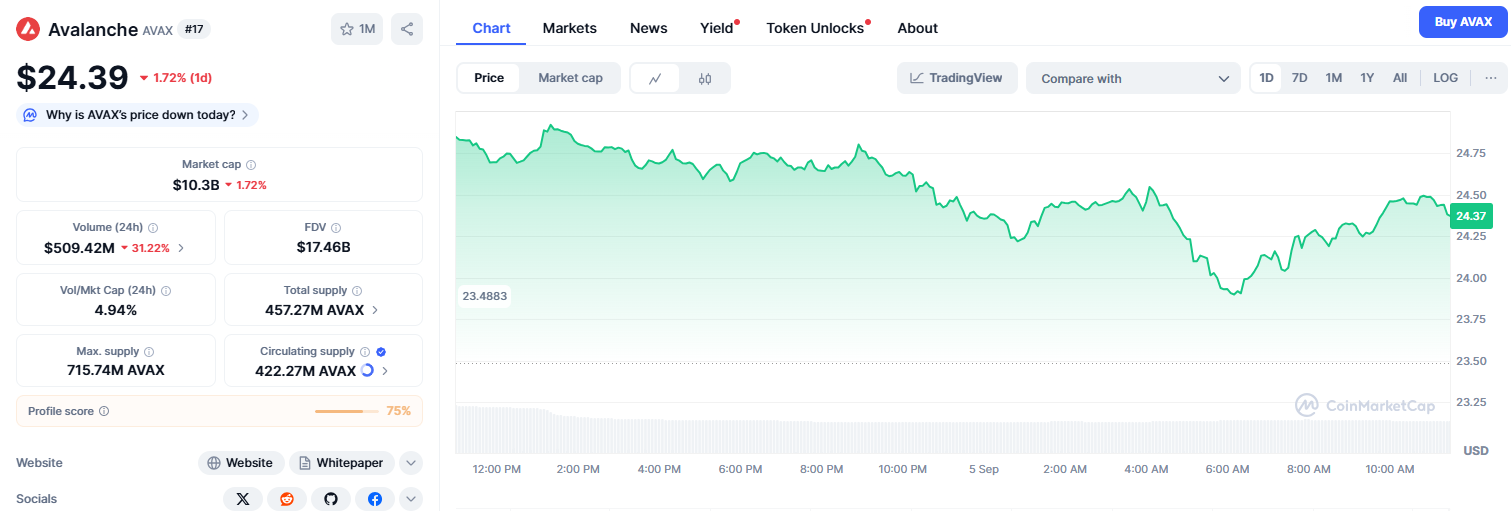Click the #17 rank badge
The image size is (1511, 511).
click(194, 29)
